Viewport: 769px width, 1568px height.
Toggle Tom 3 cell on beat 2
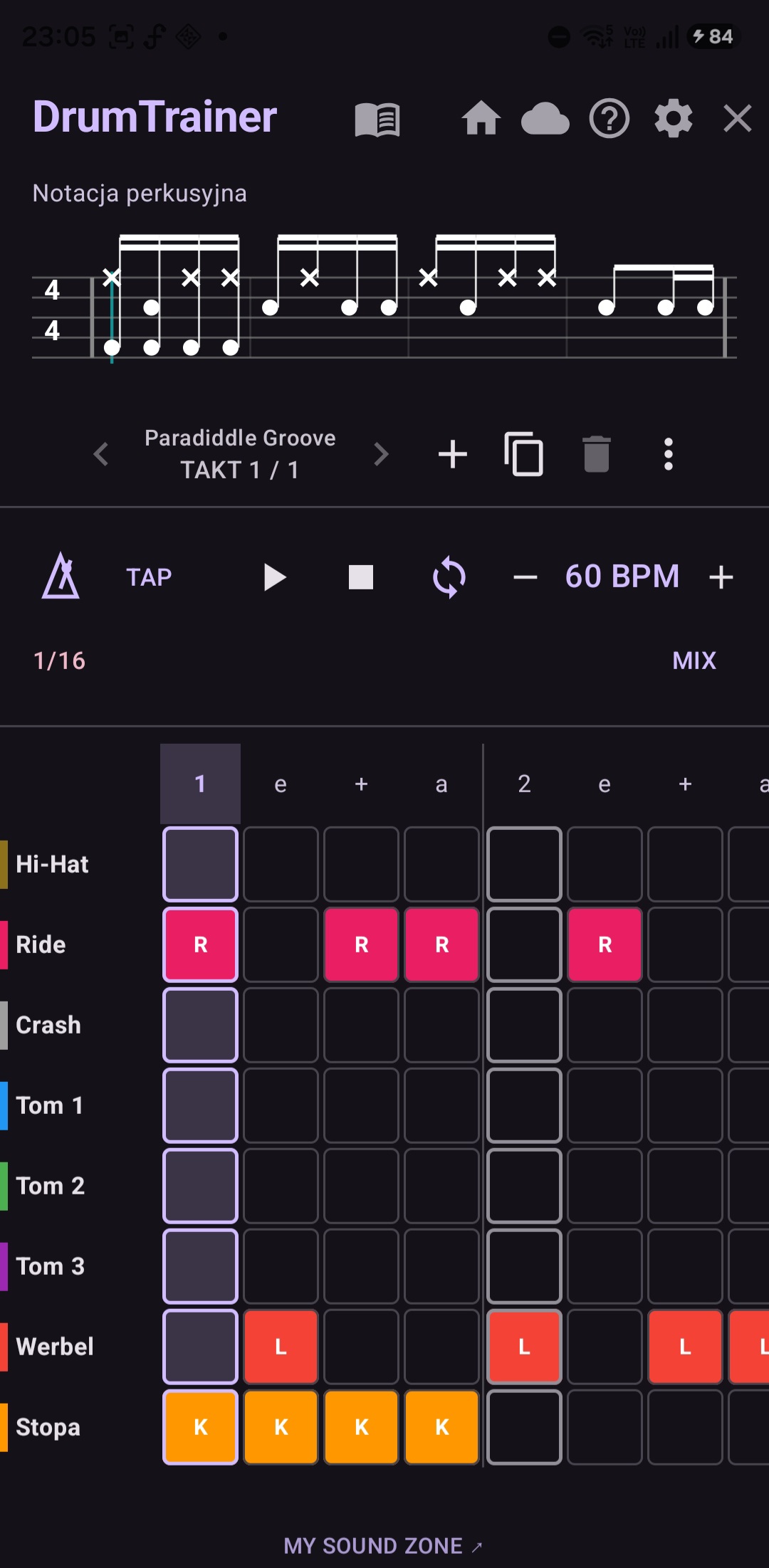(524, 1266)
